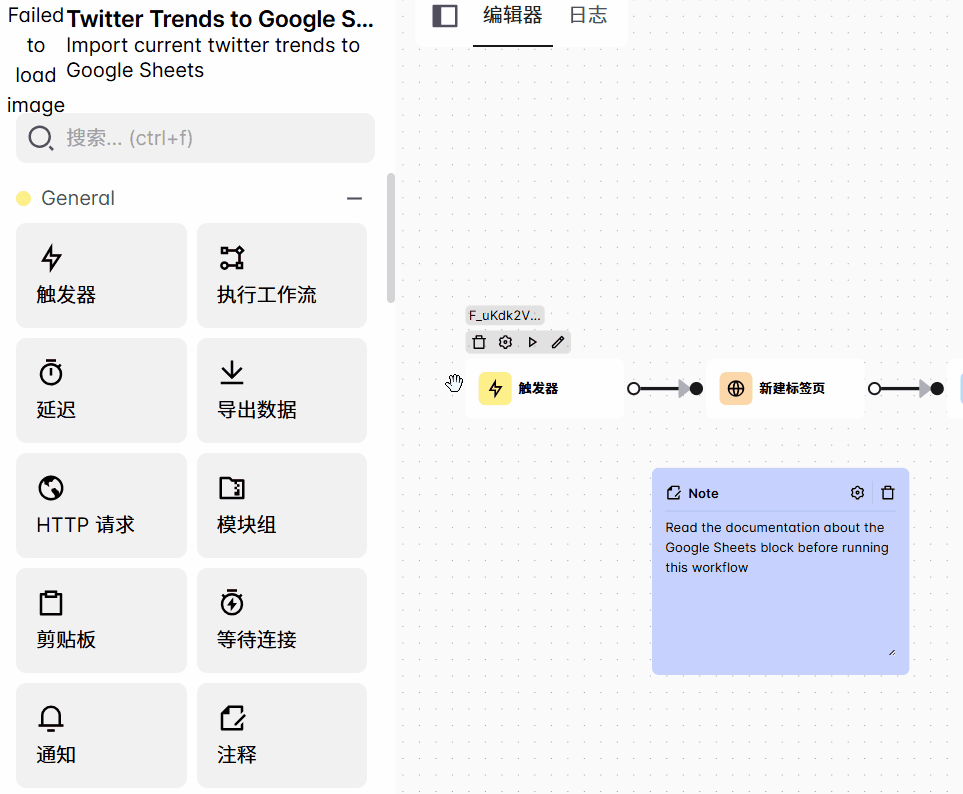Click the trigger node output port
This screenshot has height=794, width=963.
coord(634,389)
